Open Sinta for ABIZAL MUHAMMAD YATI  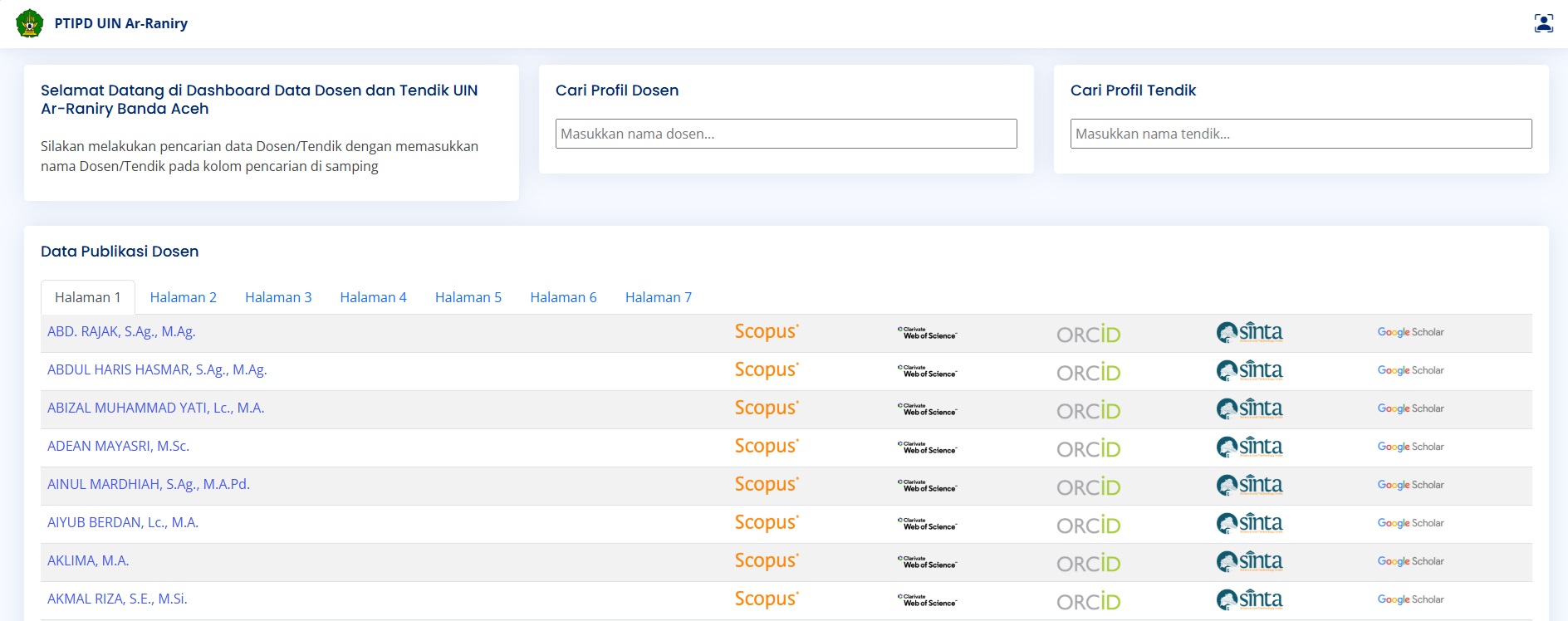(1250, 409)
